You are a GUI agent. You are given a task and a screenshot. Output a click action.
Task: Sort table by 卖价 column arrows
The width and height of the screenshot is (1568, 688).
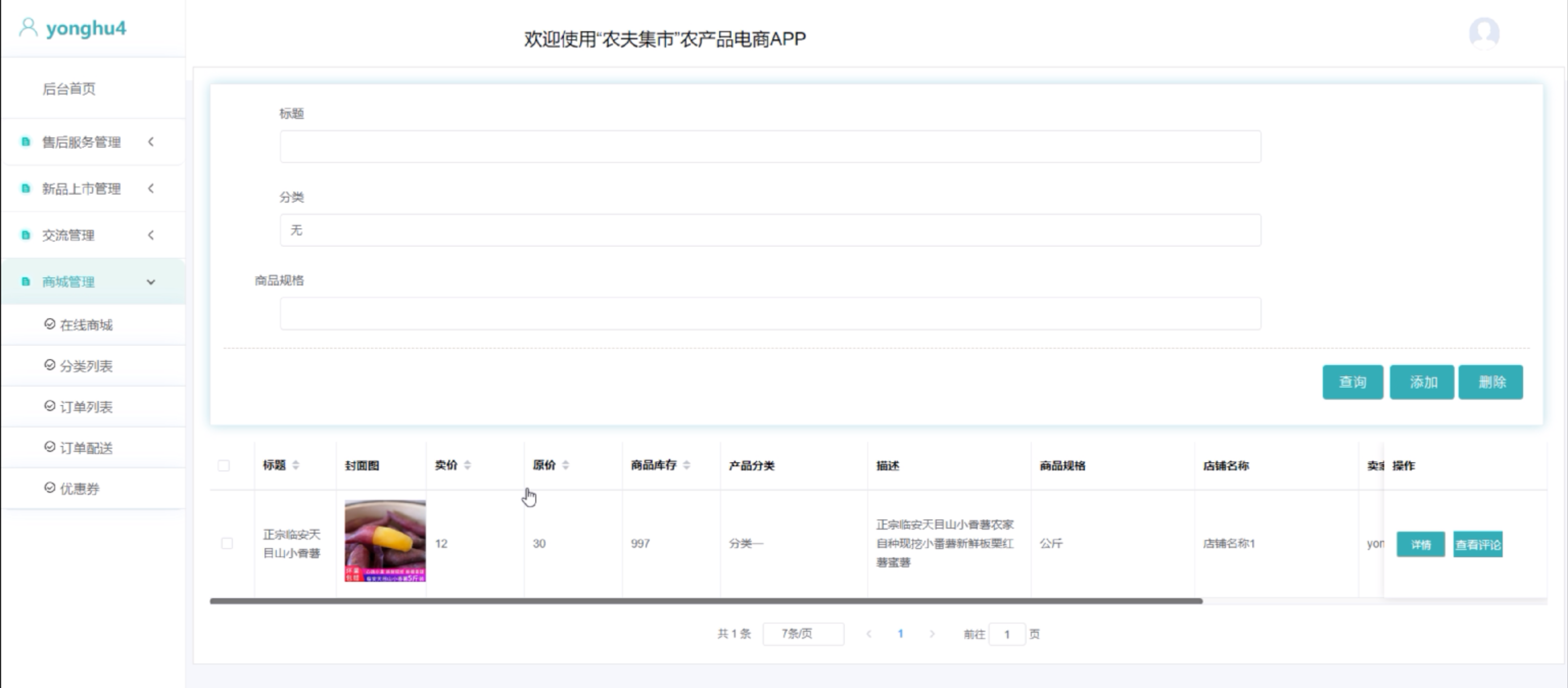pyautogui.click(x=467, y=465)
